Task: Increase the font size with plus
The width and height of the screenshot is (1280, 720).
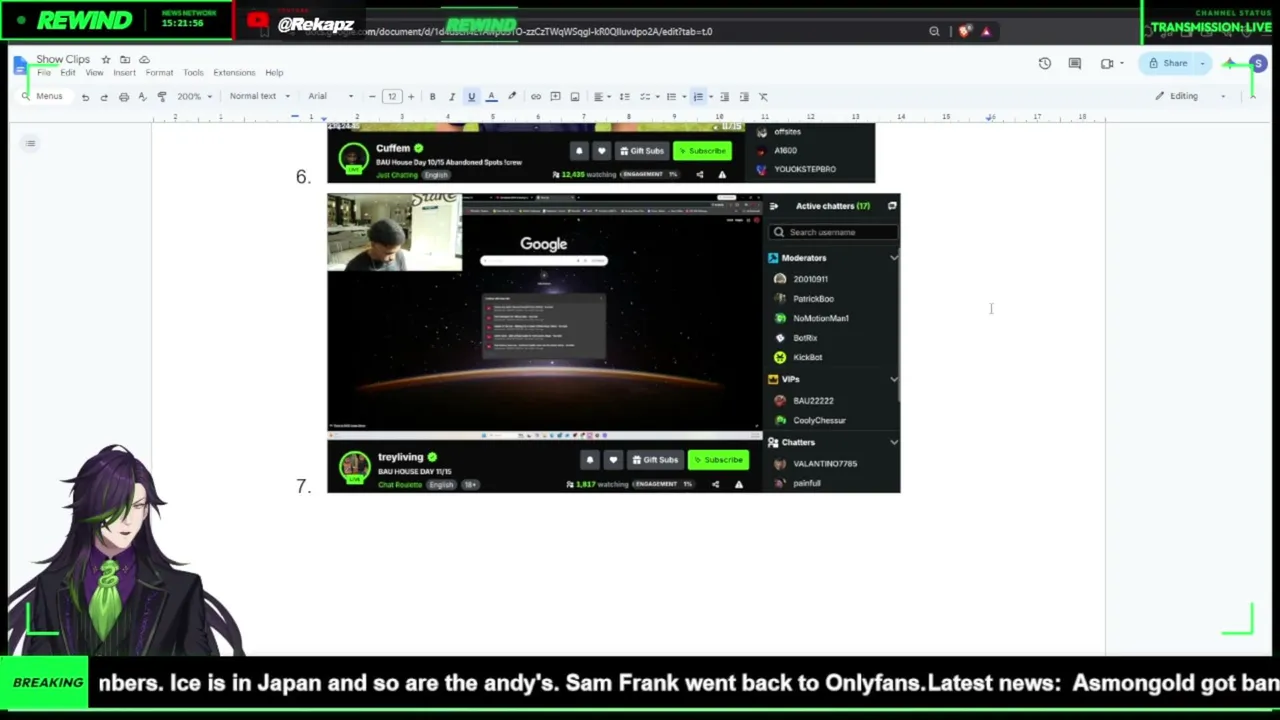Action: 410,97
